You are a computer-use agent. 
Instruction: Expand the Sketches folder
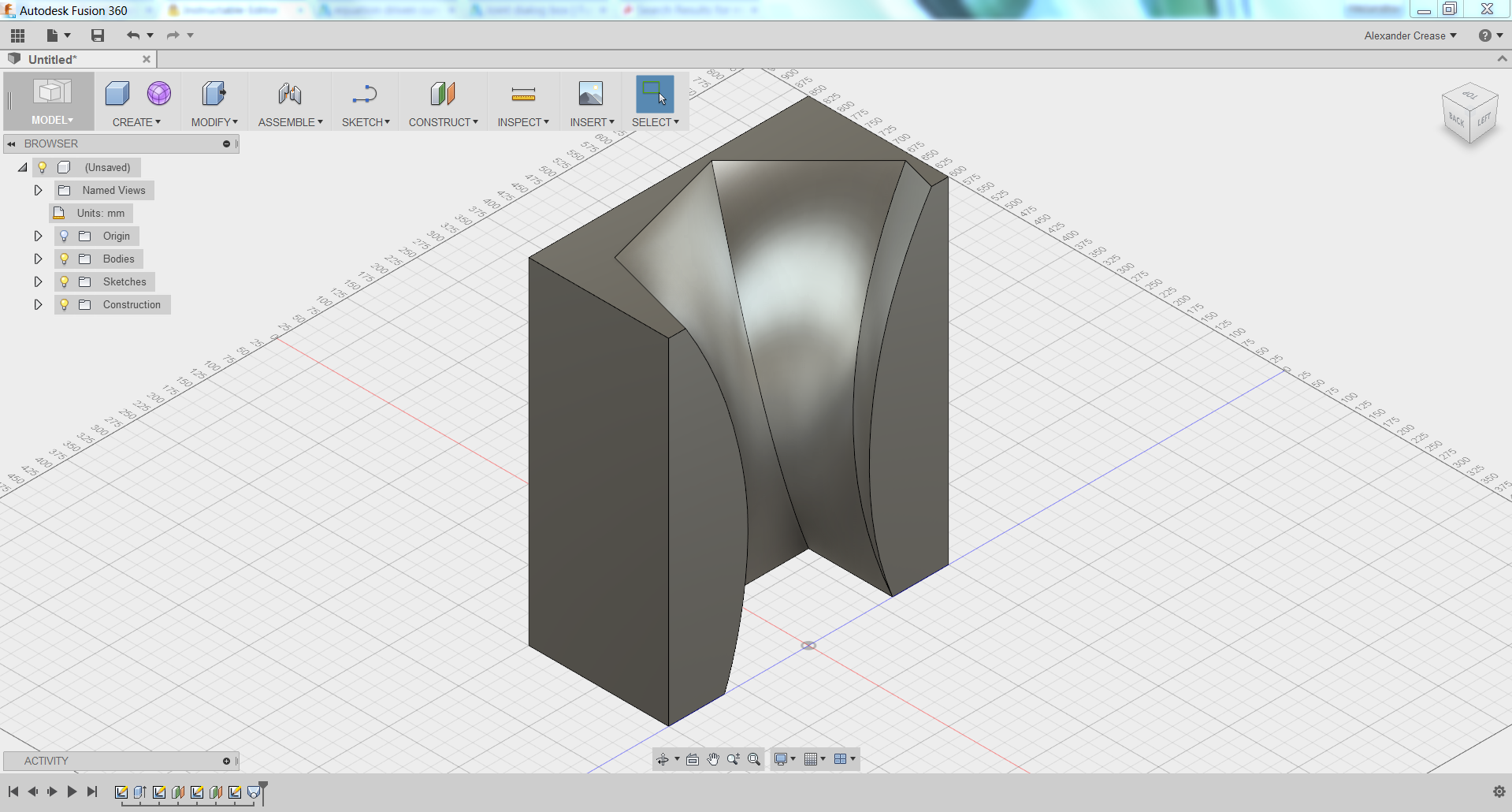pos(38,281)
